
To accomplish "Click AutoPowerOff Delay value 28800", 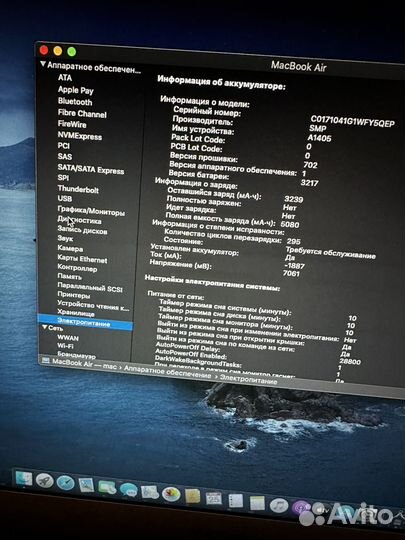I will pos(350,362).
